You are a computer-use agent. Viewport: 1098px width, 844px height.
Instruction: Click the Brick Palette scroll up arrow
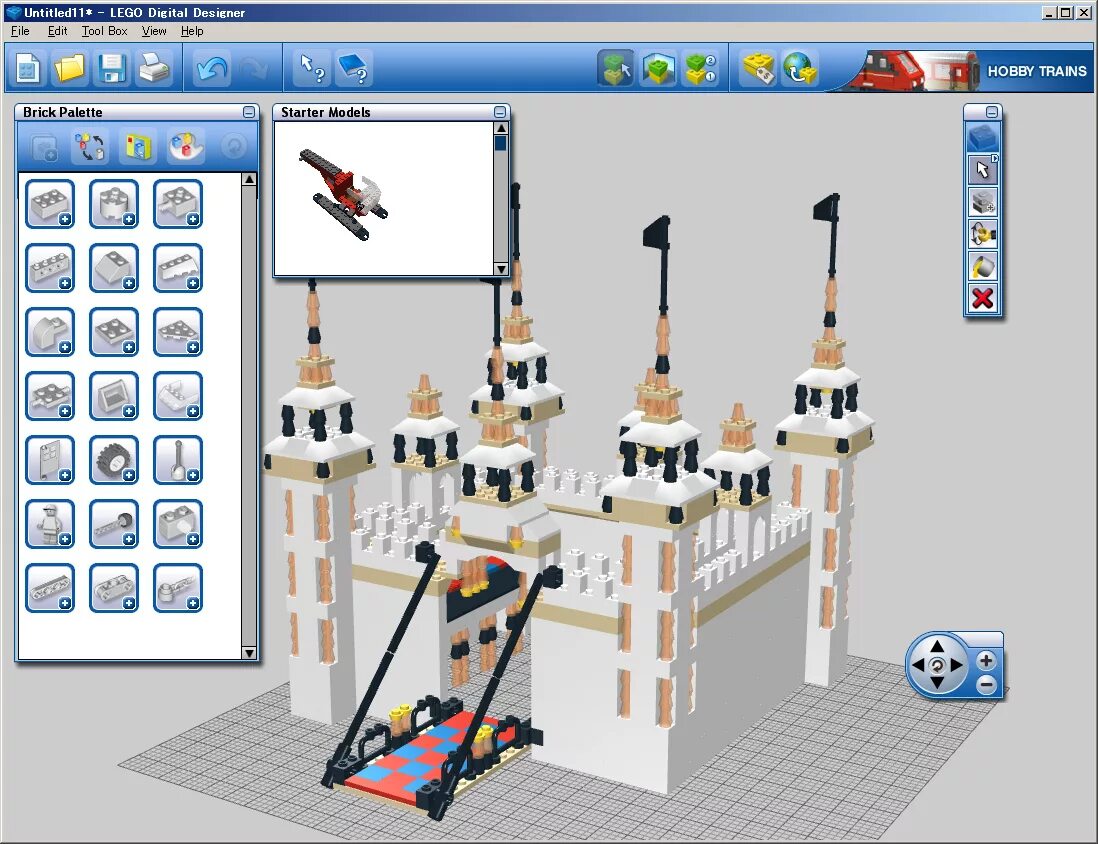[x=249, y=180]
